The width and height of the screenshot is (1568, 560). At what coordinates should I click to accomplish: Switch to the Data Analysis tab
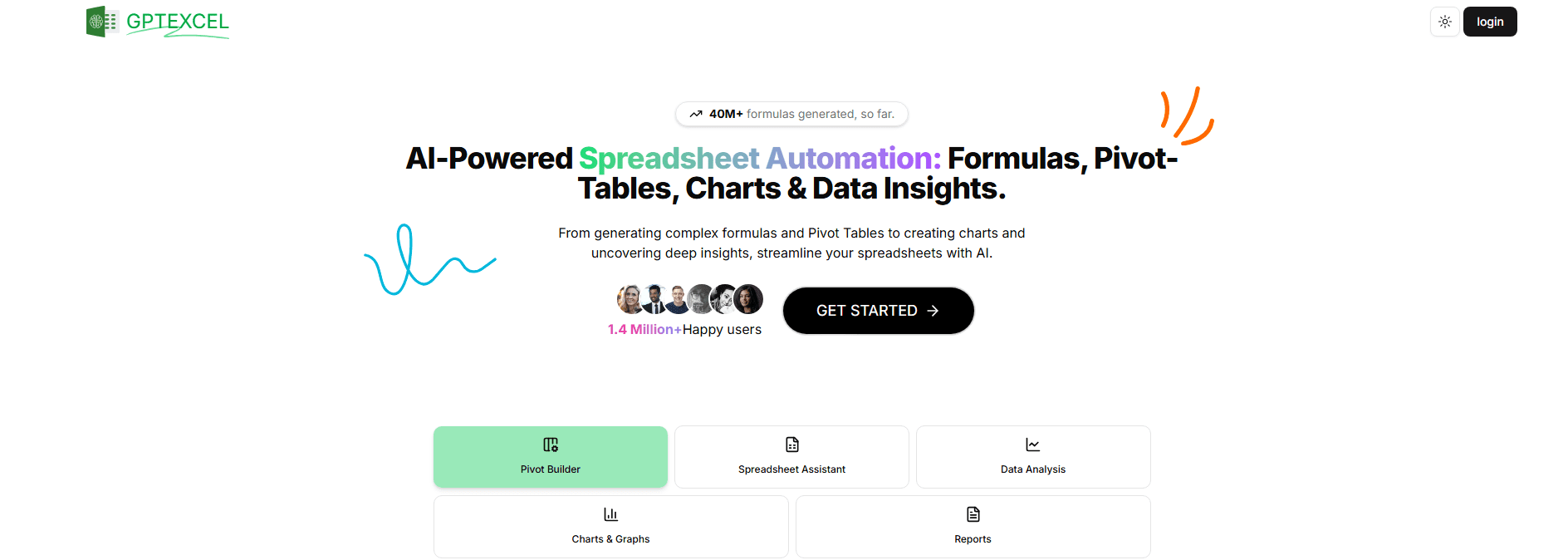pos(1032,457)
